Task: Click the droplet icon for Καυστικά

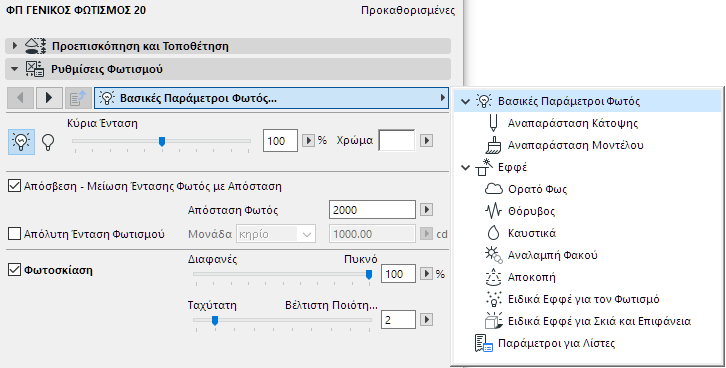Action: click(494, 233)
